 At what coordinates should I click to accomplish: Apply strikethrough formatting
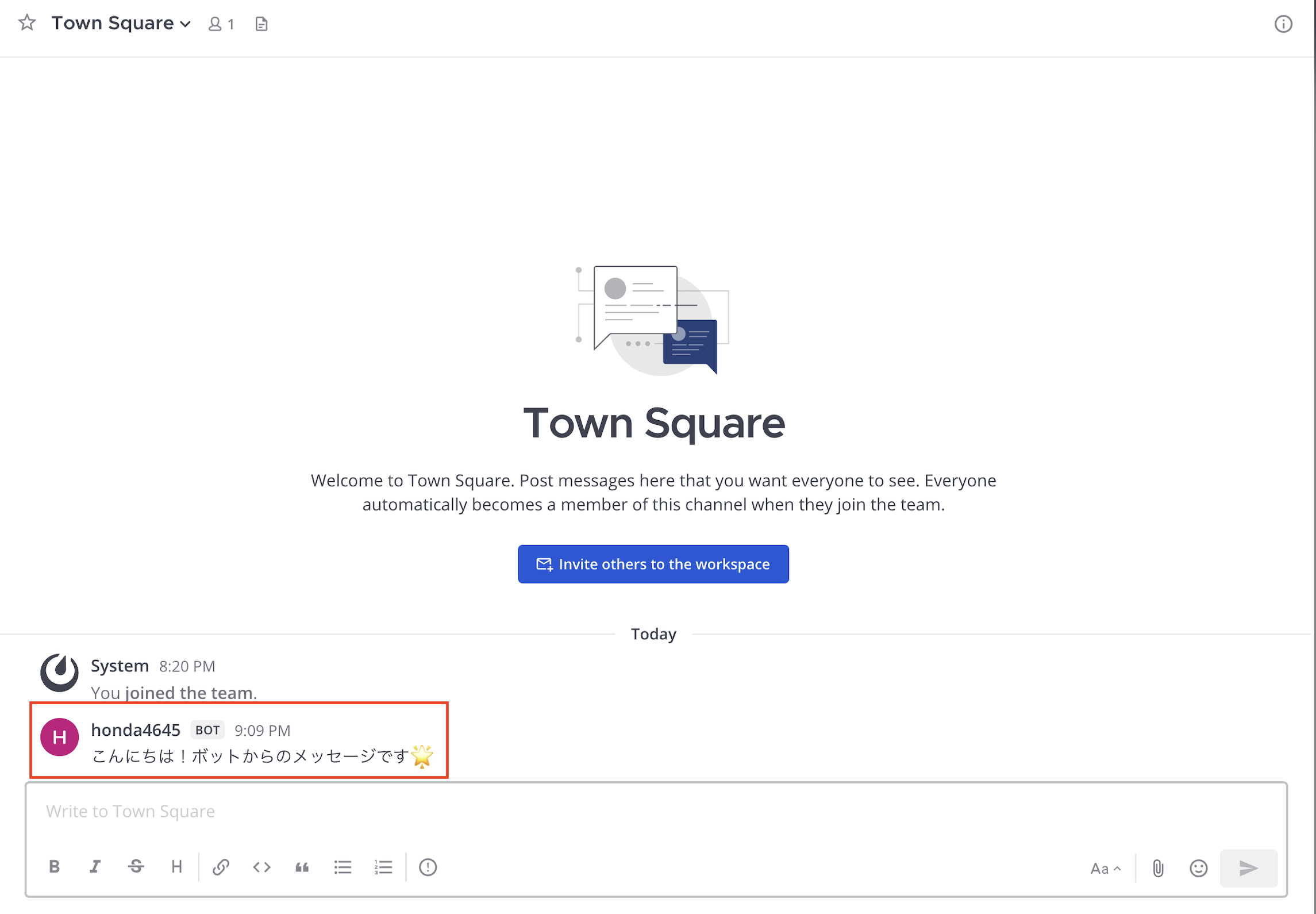point(136,867)
